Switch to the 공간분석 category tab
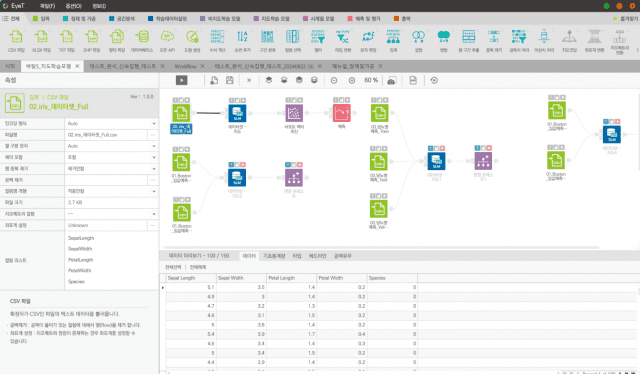Viewport: 640px width, 374px height. pos(122,19)
